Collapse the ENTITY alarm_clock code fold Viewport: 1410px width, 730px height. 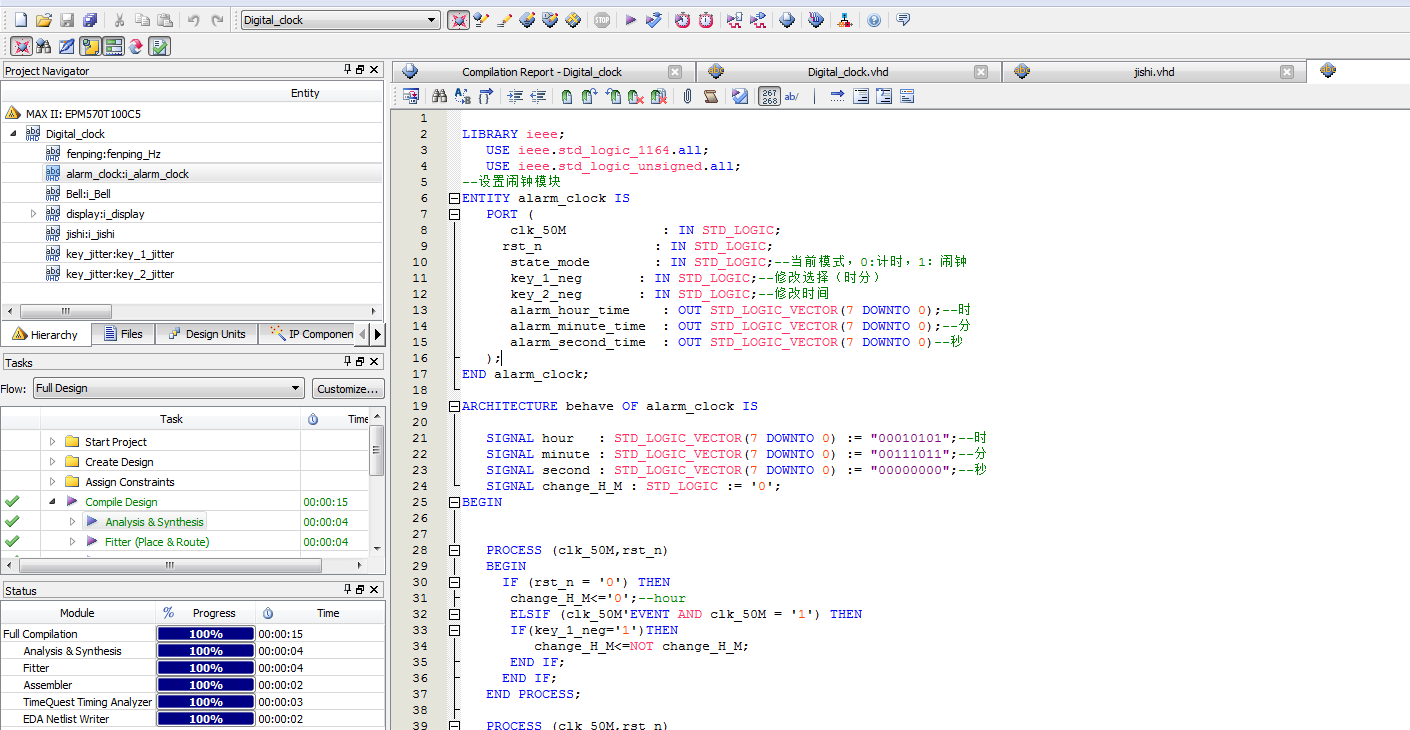(x=454, y=198)
